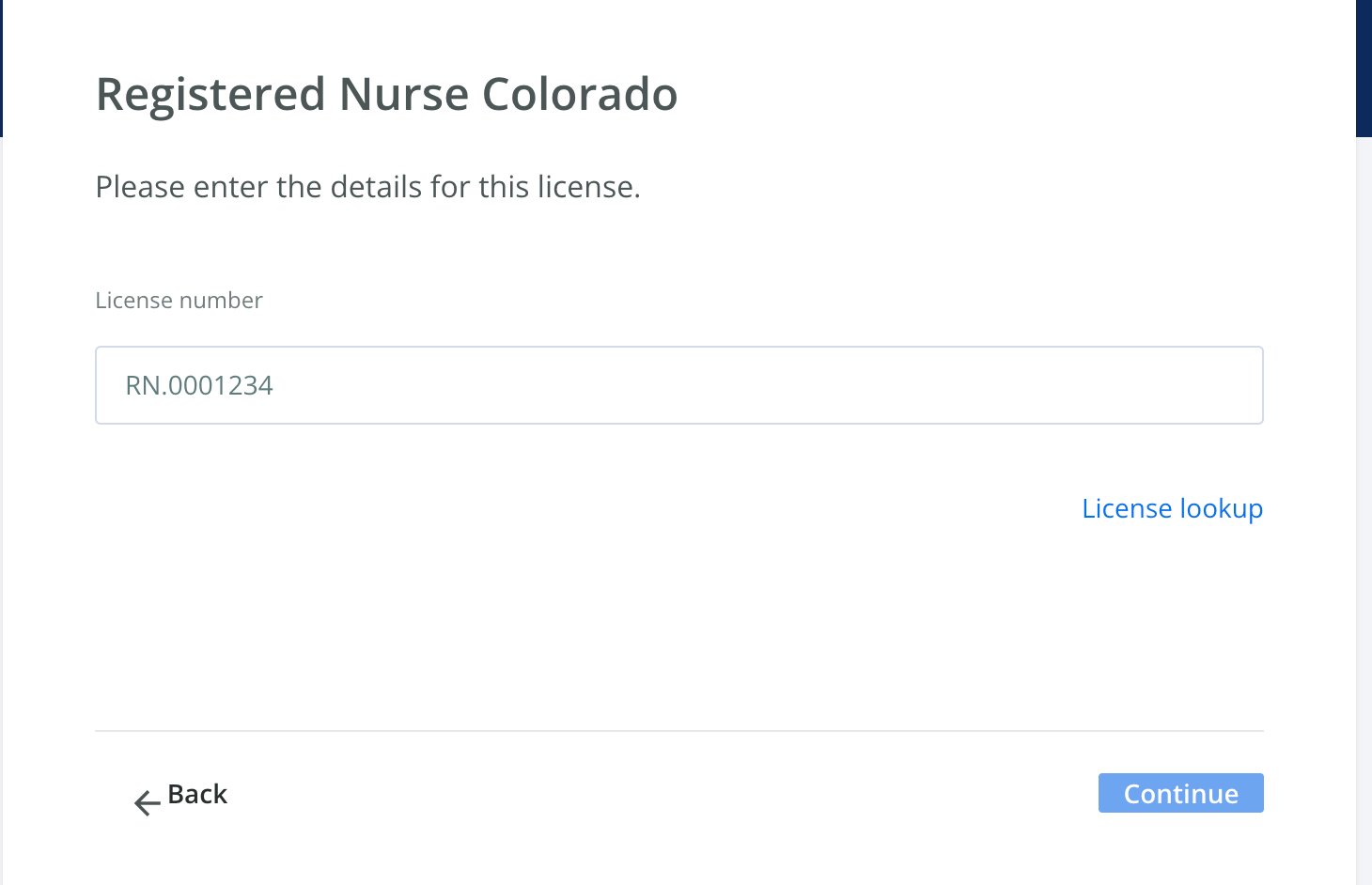Click the left-pointing arrow next to Back
Viewport: 1372px width, 885px height.
146,803
